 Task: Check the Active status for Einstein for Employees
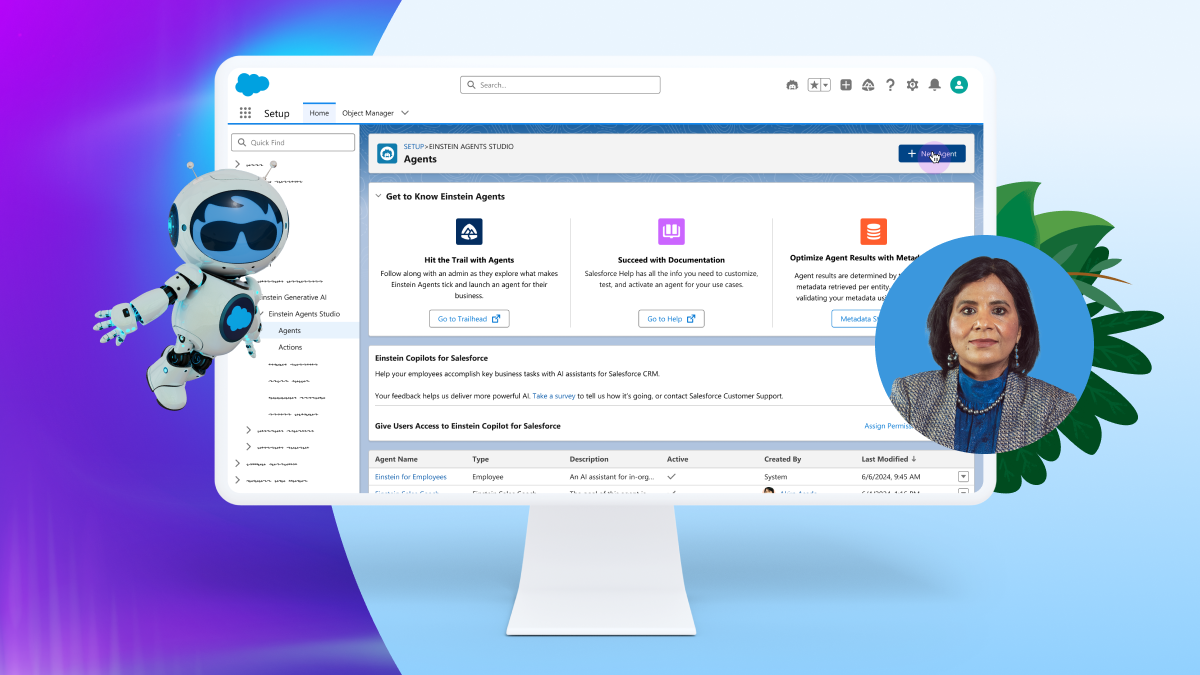click(673, 476)
